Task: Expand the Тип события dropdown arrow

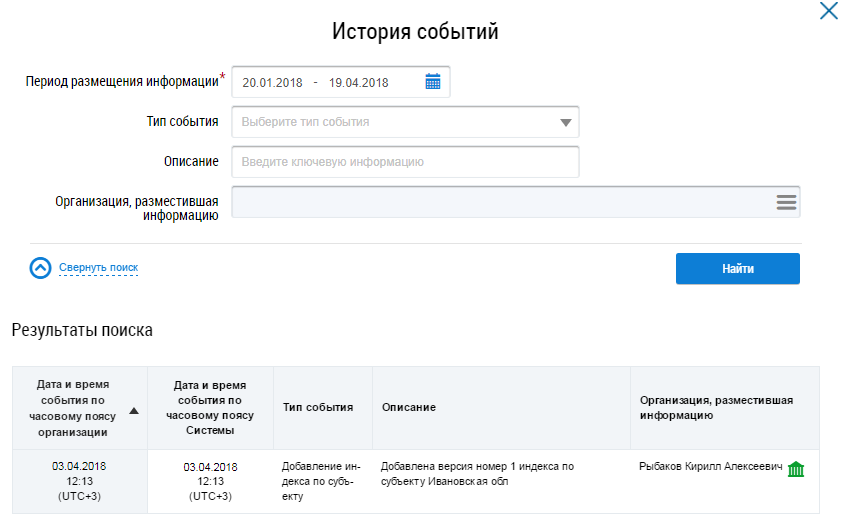Action: [565, 123]
